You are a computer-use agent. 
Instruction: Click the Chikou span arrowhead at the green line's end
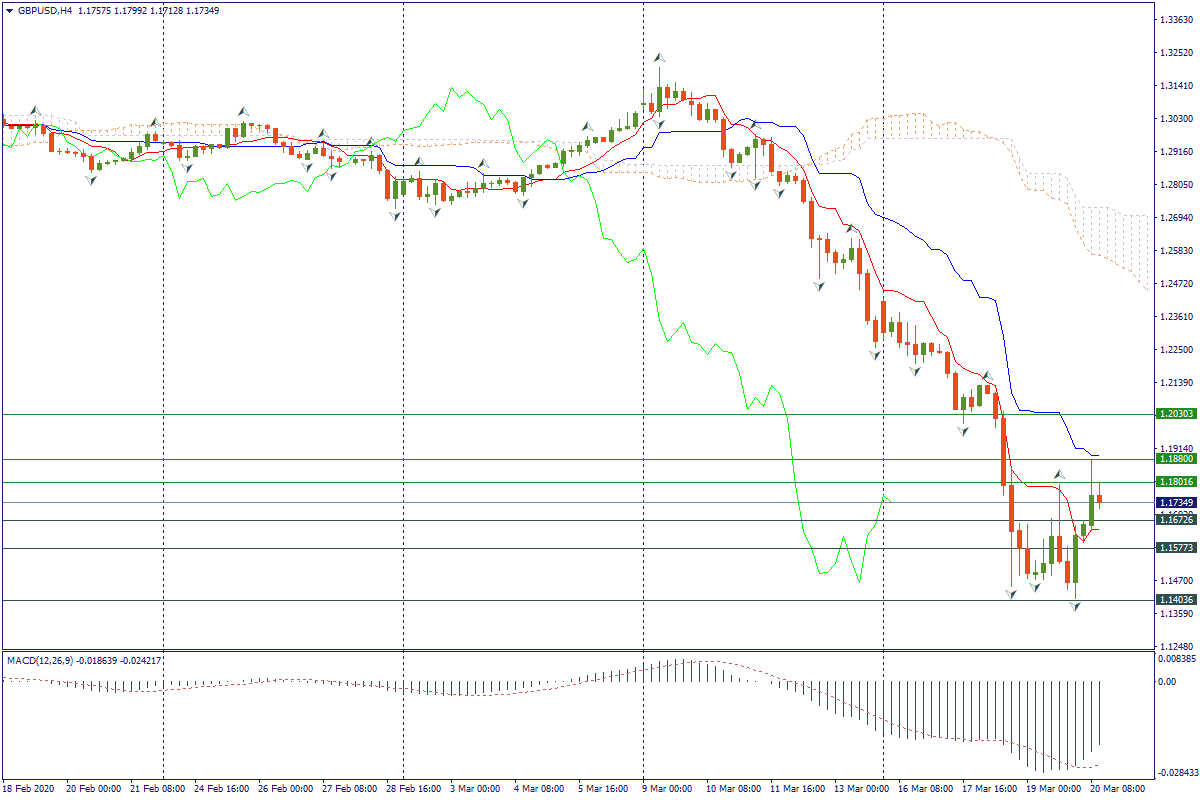pos(885,497)
